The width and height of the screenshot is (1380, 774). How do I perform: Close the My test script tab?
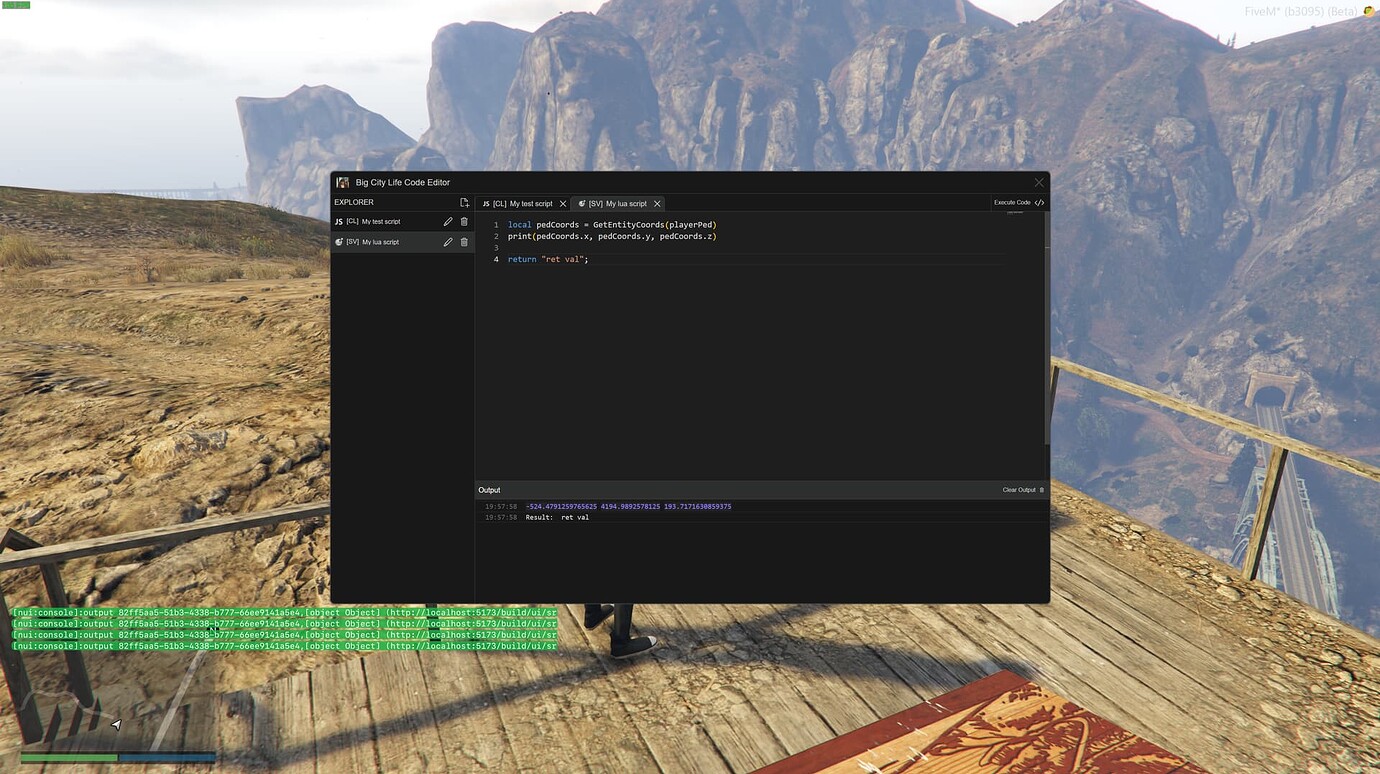(x=563, y=204)
